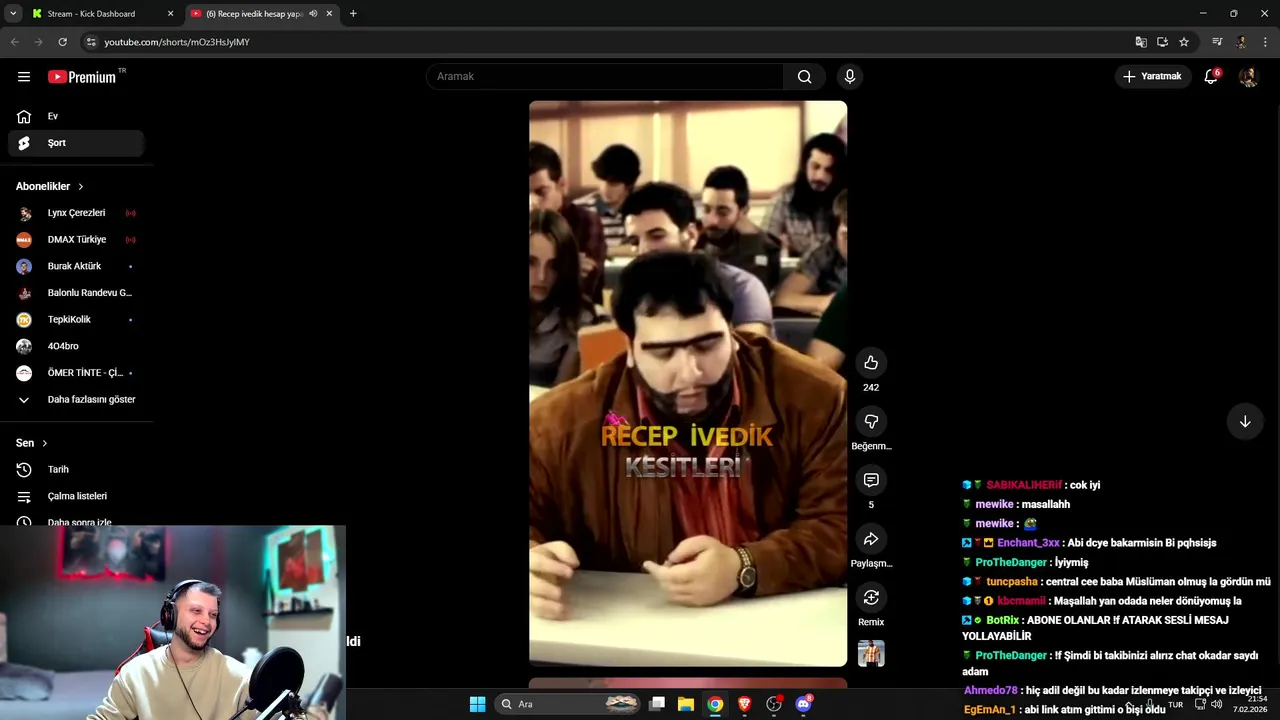Open Abonelikler section chevron
The width and height of the screenshot is (1280, 720).
click(x=81, y=187)
